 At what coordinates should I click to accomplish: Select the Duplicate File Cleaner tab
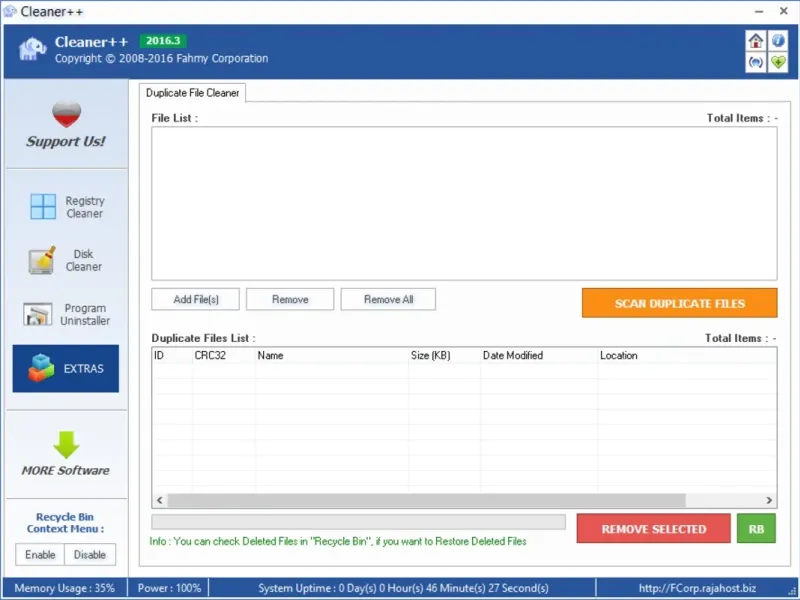pos(192,93)
